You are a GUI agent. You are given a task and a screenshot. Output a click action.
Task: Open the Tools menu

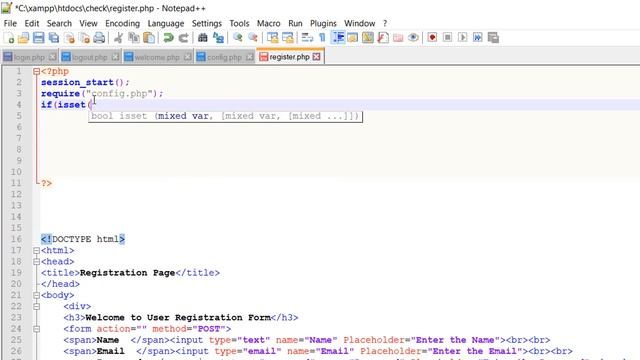tap(239, 23)
